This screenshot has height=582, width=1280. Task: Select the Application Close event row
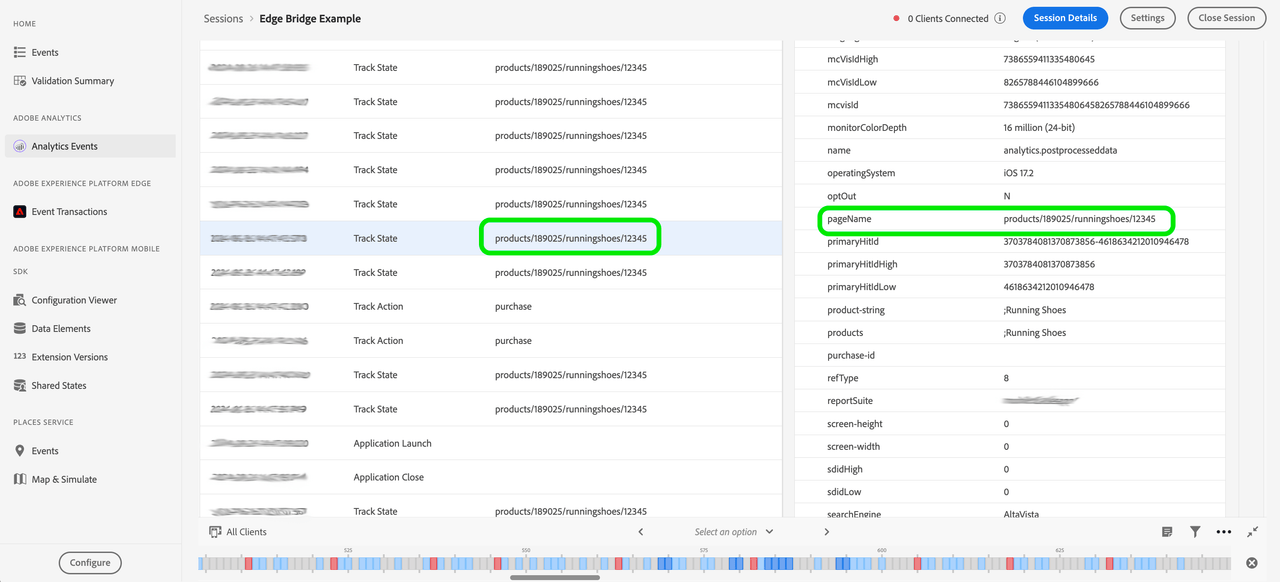coord(491,478)
